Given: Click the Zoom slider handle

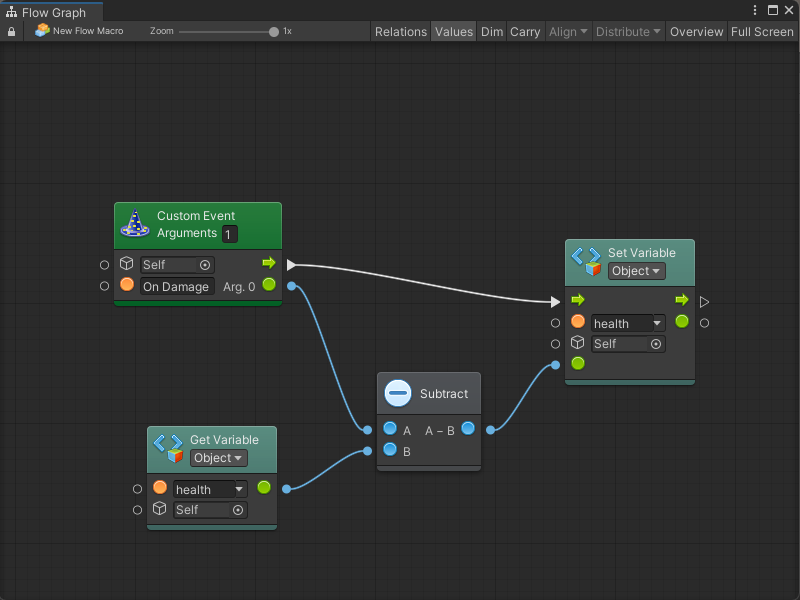Looking at the screenshot, I should click(274, 32).
